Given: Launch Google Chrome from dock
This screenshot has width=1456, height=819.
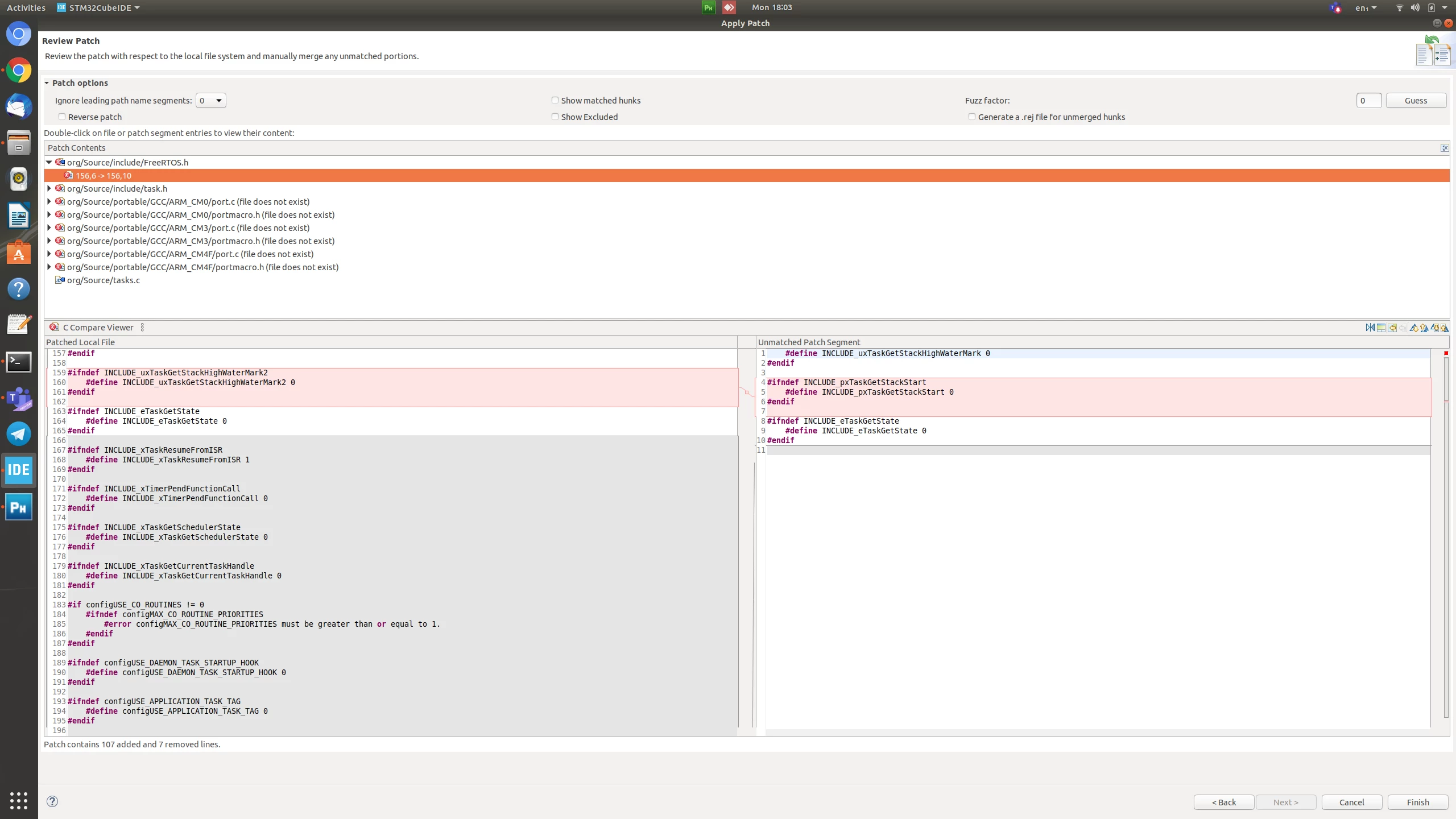Looking at the screenshot, I should (19, 71).
